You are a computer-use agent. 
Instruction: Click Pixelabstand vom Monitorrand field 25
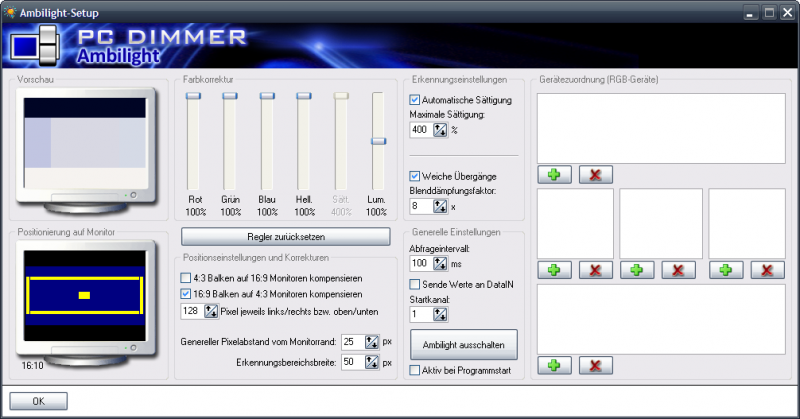(354, 342)
